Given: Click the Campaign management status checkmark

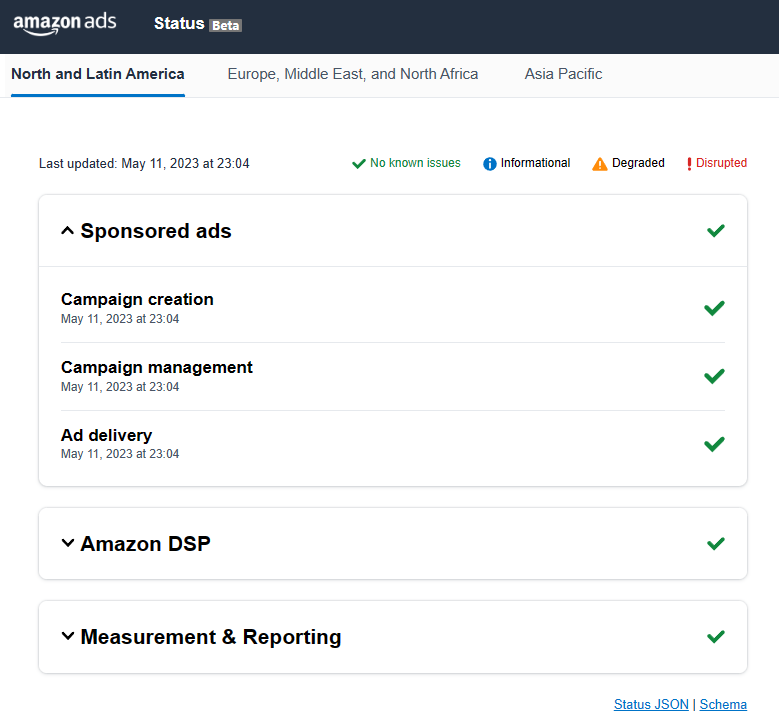Looking at the screenshot, I should 714,376.
